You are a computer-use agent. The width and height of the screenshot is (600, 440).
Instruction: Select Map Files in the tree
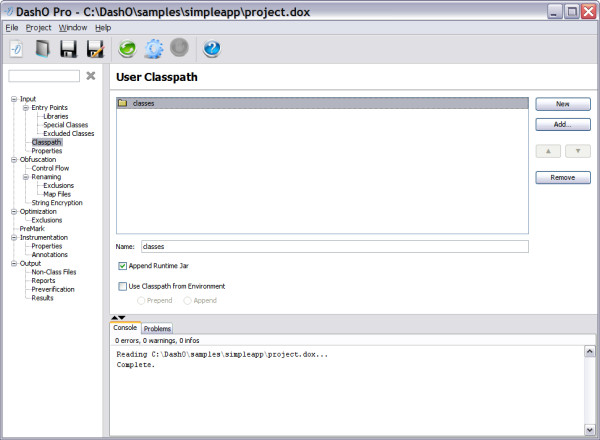pyautogui.click(x=57, y=194)
